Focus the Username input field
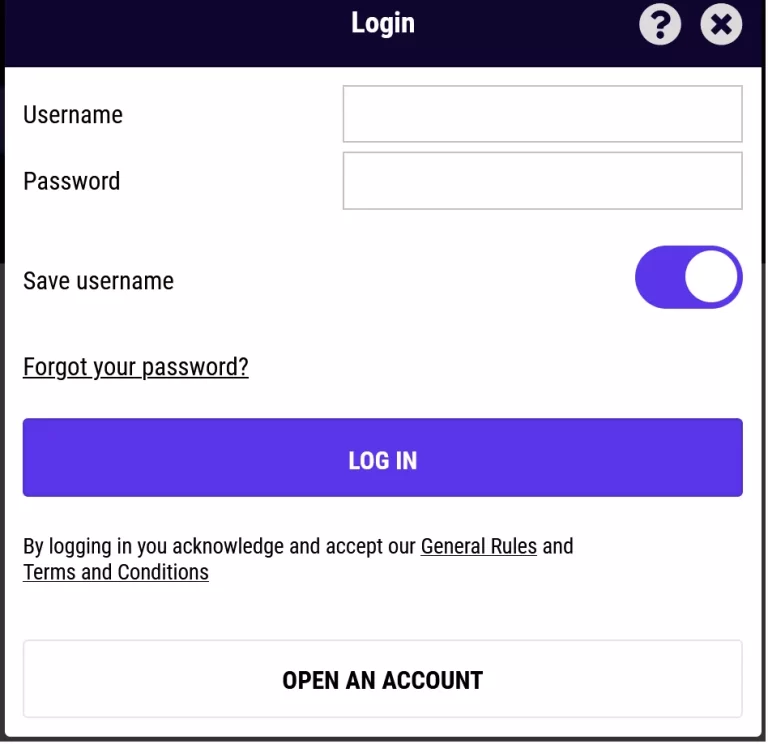Screen dimensions: 768x744 pyautogui.click(x=542, y=114)
